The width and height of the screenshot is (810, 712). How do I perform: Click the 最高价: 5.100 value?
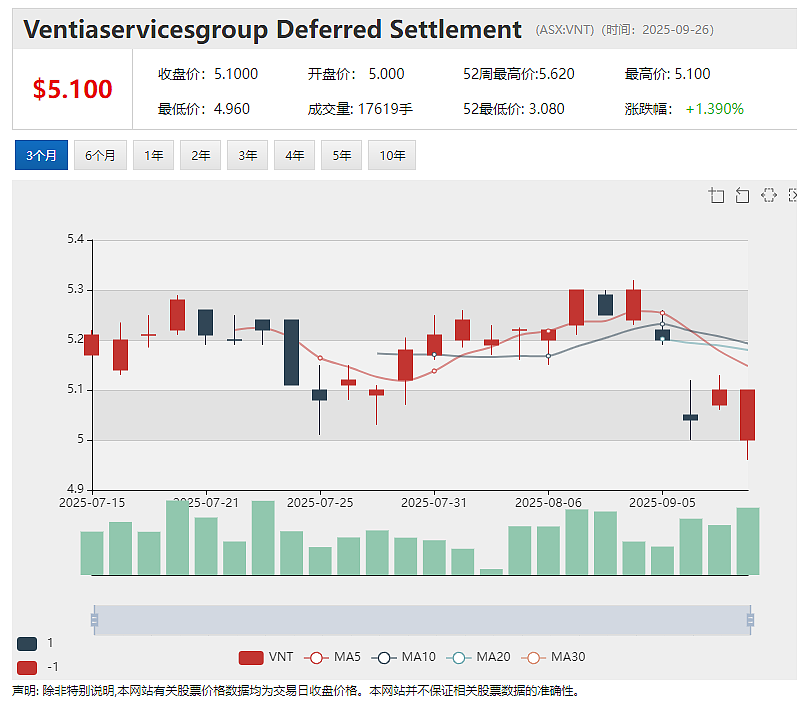click(x=667, y=74)
